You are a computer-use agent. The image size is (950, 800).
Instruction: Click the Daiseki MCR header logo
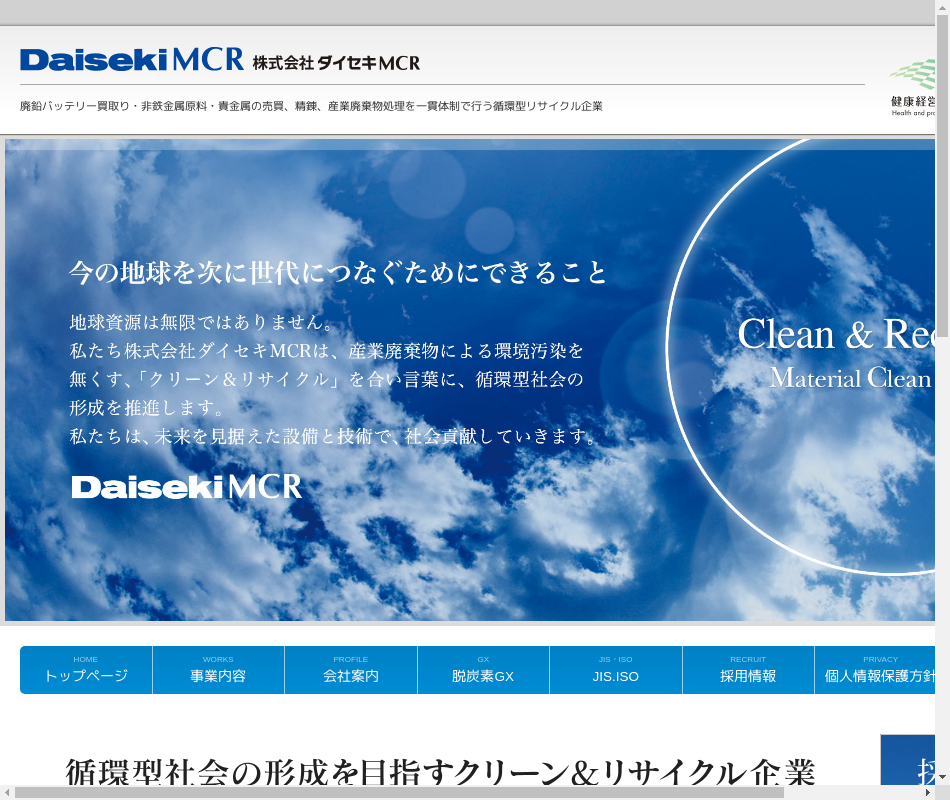(131, 60)
